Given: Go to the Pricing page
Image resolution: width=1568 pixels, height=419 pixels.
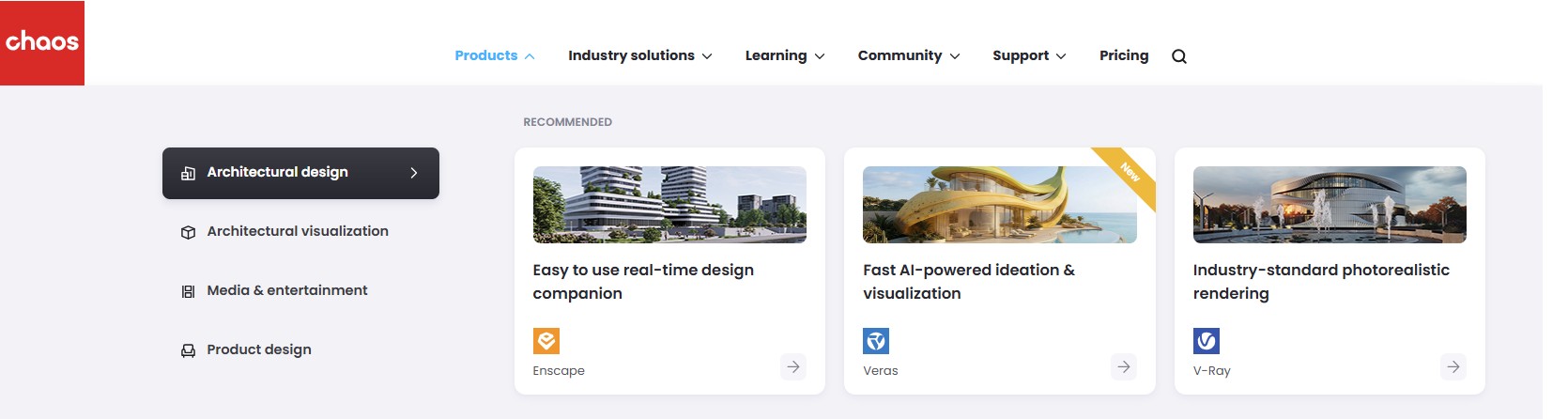Looking at the screenshot, I should click(1123, 55).
